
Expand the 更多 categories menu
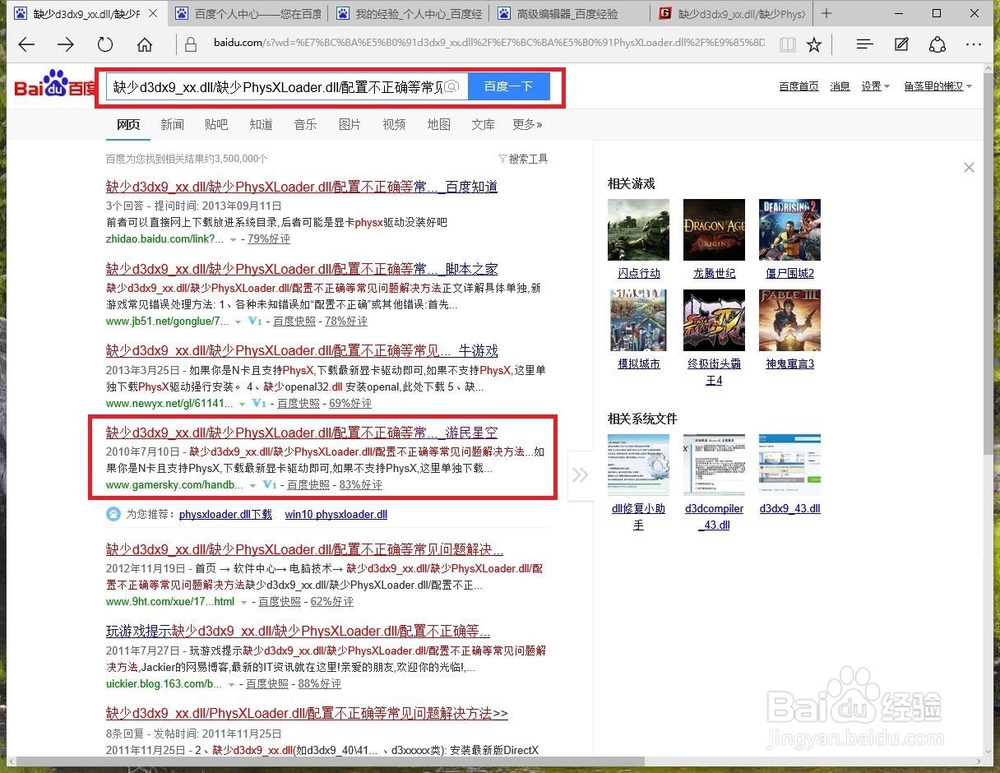point(527,124)
